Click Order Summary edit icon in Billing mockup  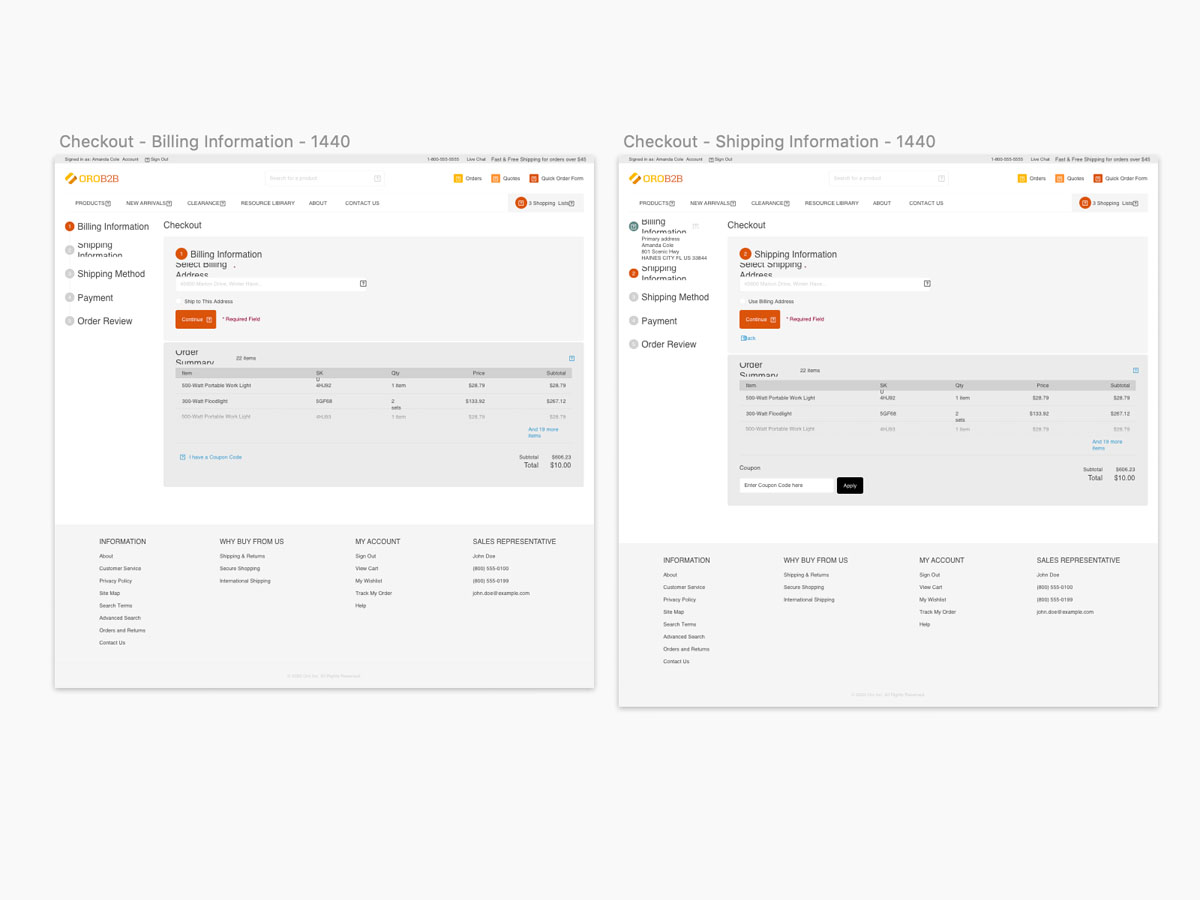click(572, 358)
